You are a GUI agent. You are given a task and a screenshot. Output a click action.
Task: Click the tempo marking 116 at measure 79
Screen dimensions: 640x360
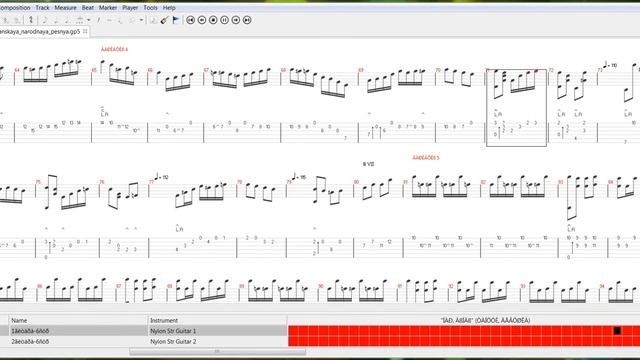pyautogui.click(x=299, y=177)
